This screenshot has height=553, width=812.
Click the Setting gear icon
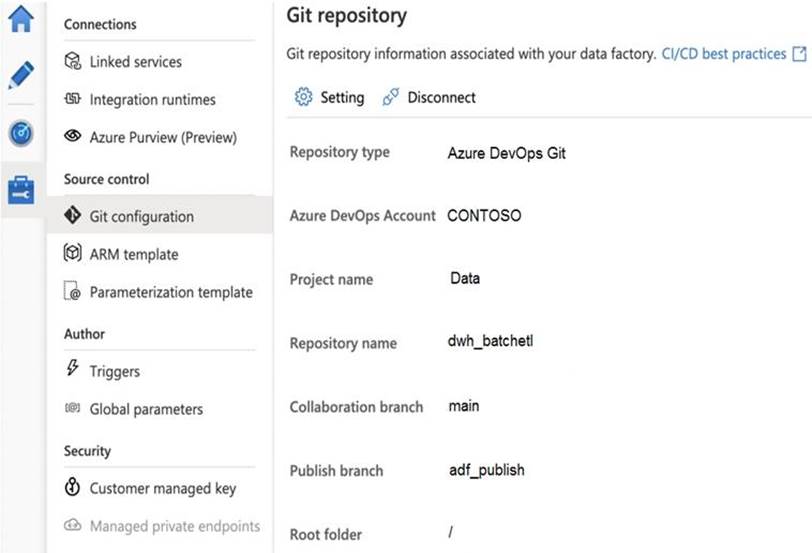pos(303,97)
